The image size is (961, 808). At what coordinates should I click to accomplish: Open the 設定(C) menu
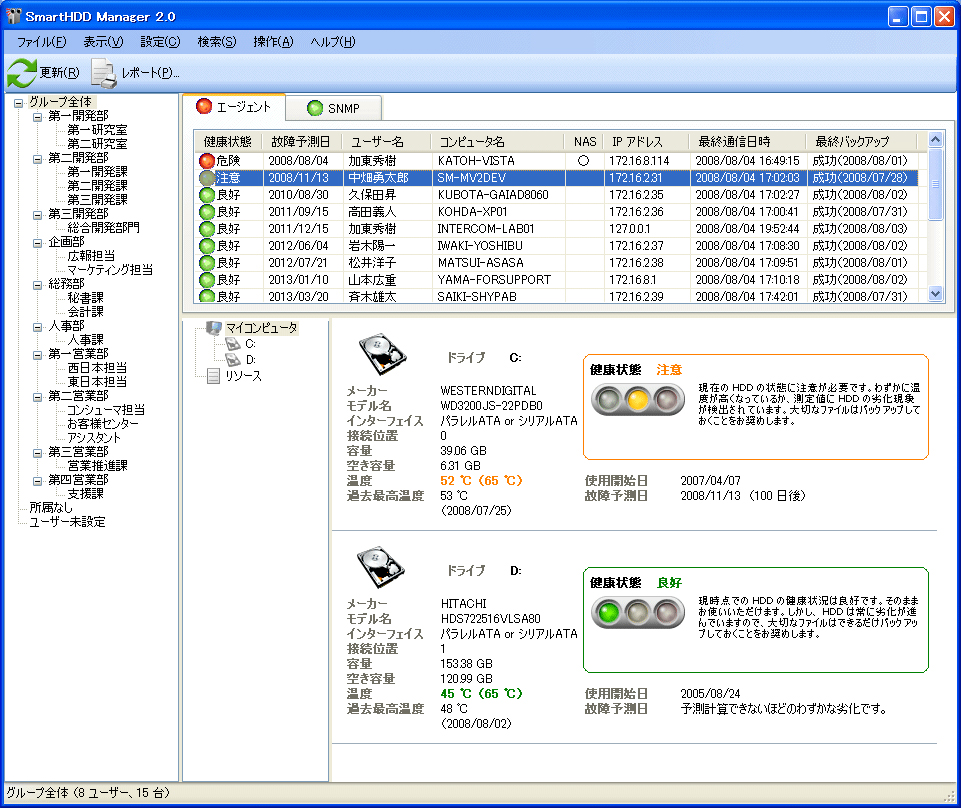[x=160, y=42]
